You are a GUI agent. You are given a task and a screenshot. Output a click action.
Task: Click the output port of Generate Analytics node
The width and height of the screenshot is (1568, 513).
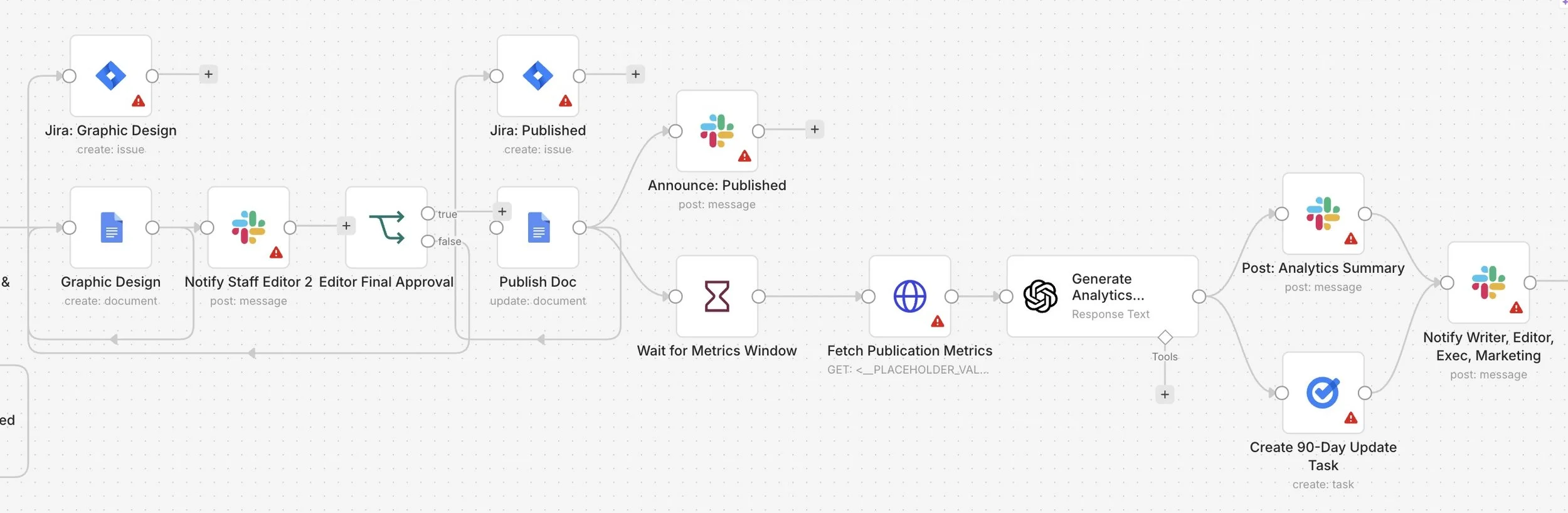point(1199,297)
